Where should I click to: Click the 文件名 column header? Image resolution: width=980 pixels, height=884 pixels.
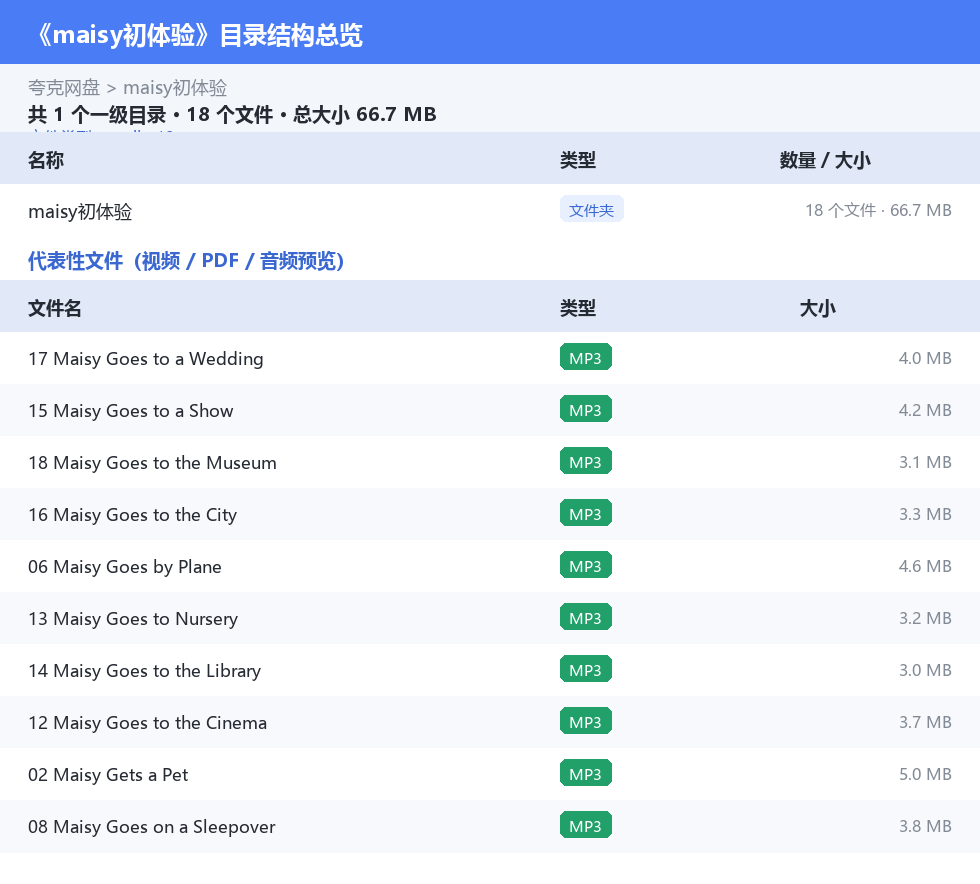coord(54,308)
